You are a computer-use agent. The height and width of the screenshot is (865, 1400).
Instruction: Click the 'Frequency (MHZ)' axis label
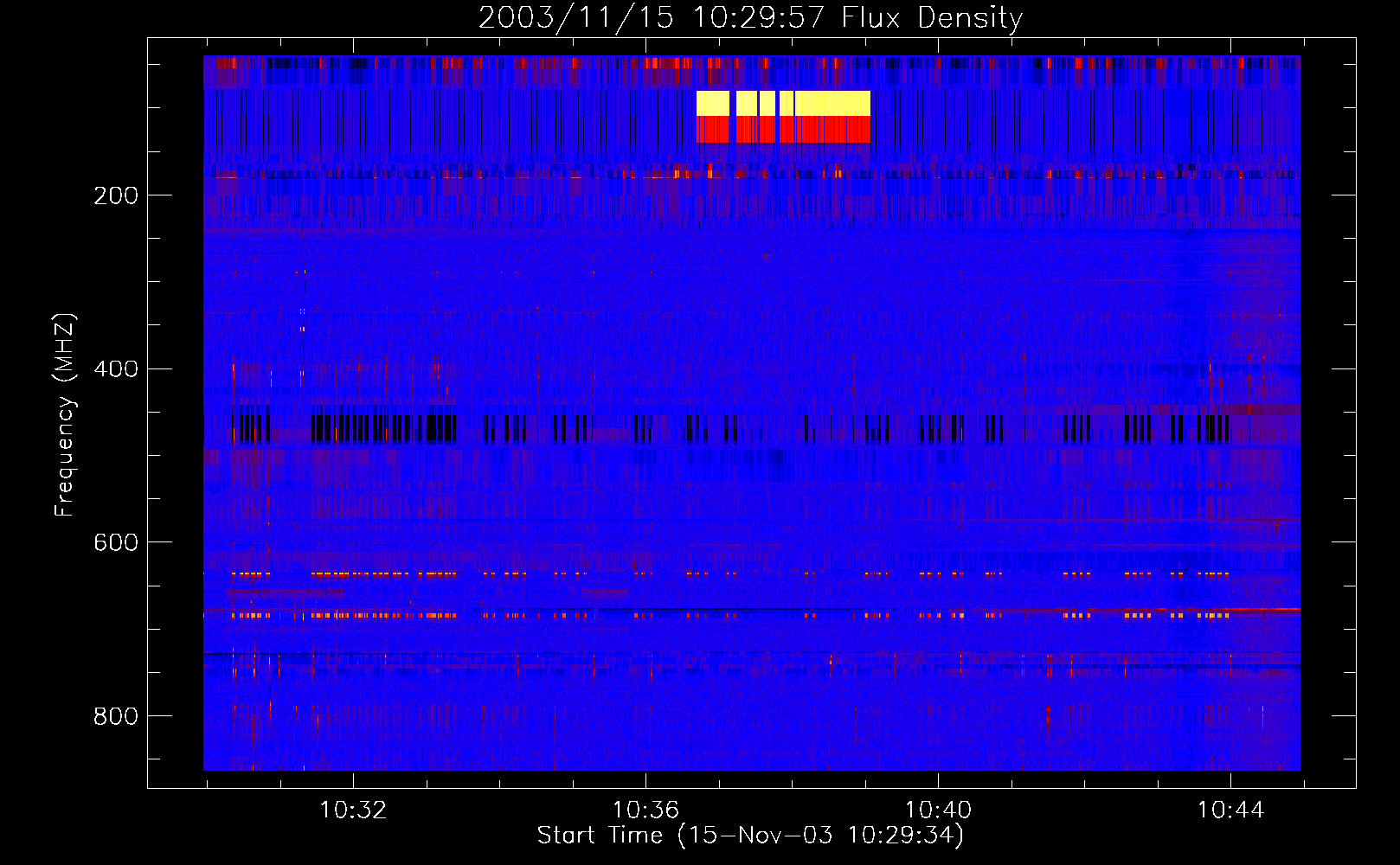(x=65, y=415)
